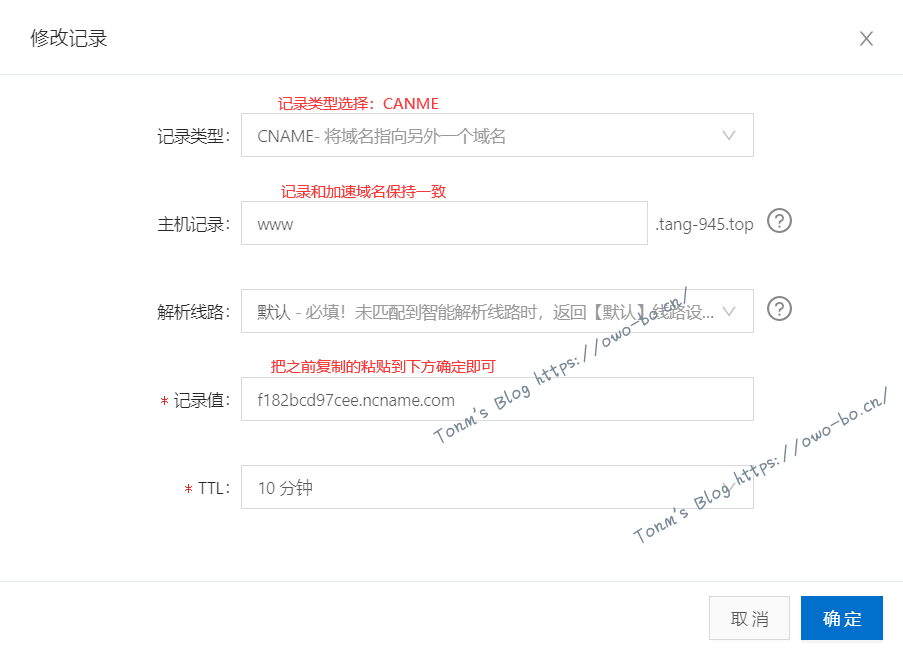Image resolution: width=903 pixels, height=652 pixels.
Task: Click the 取消 button
Action: (x=749, y=619)
